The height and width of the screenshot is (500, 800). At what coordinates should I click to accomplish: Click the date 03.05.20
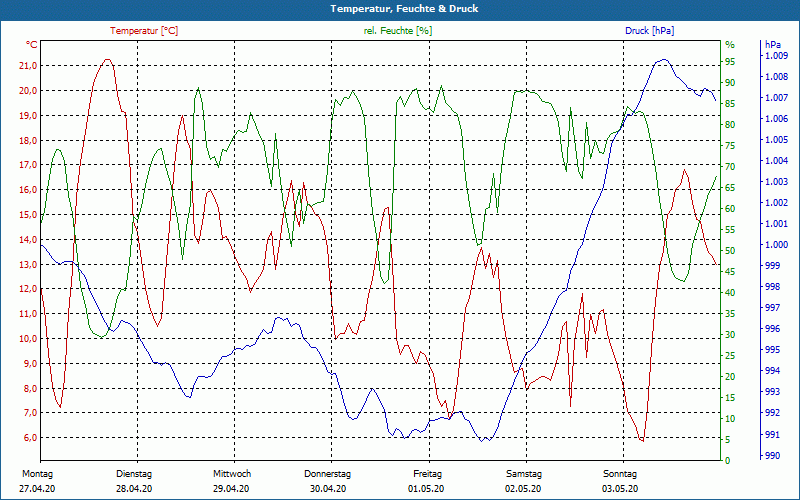[x=620, y=489]
